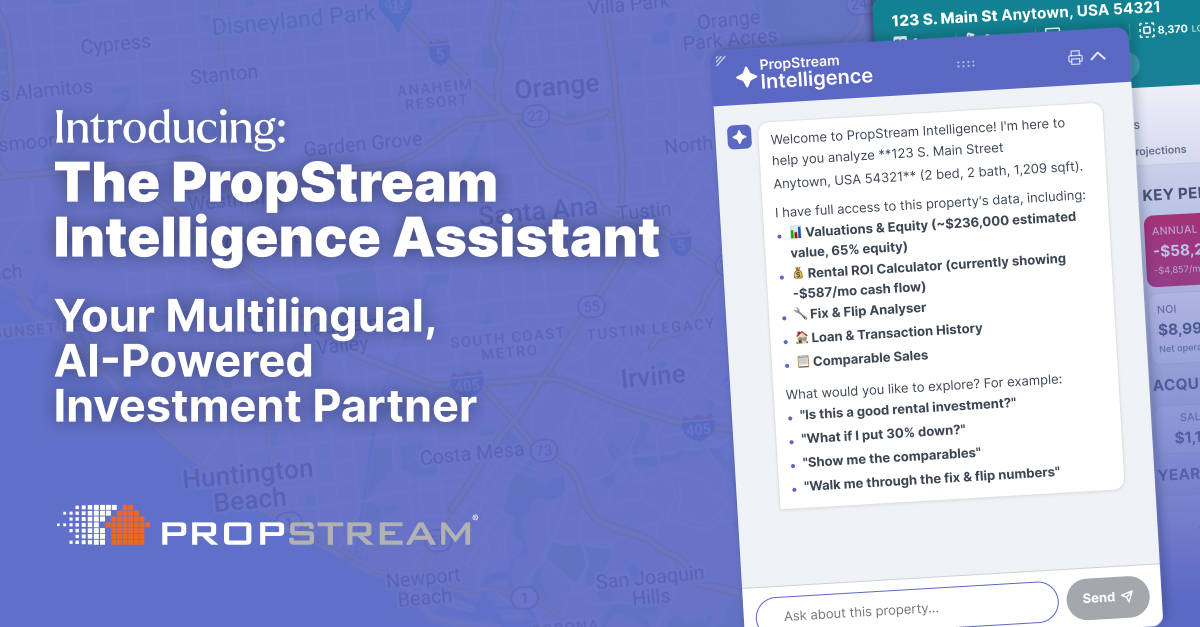Click the lot size icon next to 8,370

click(1146, 30)
